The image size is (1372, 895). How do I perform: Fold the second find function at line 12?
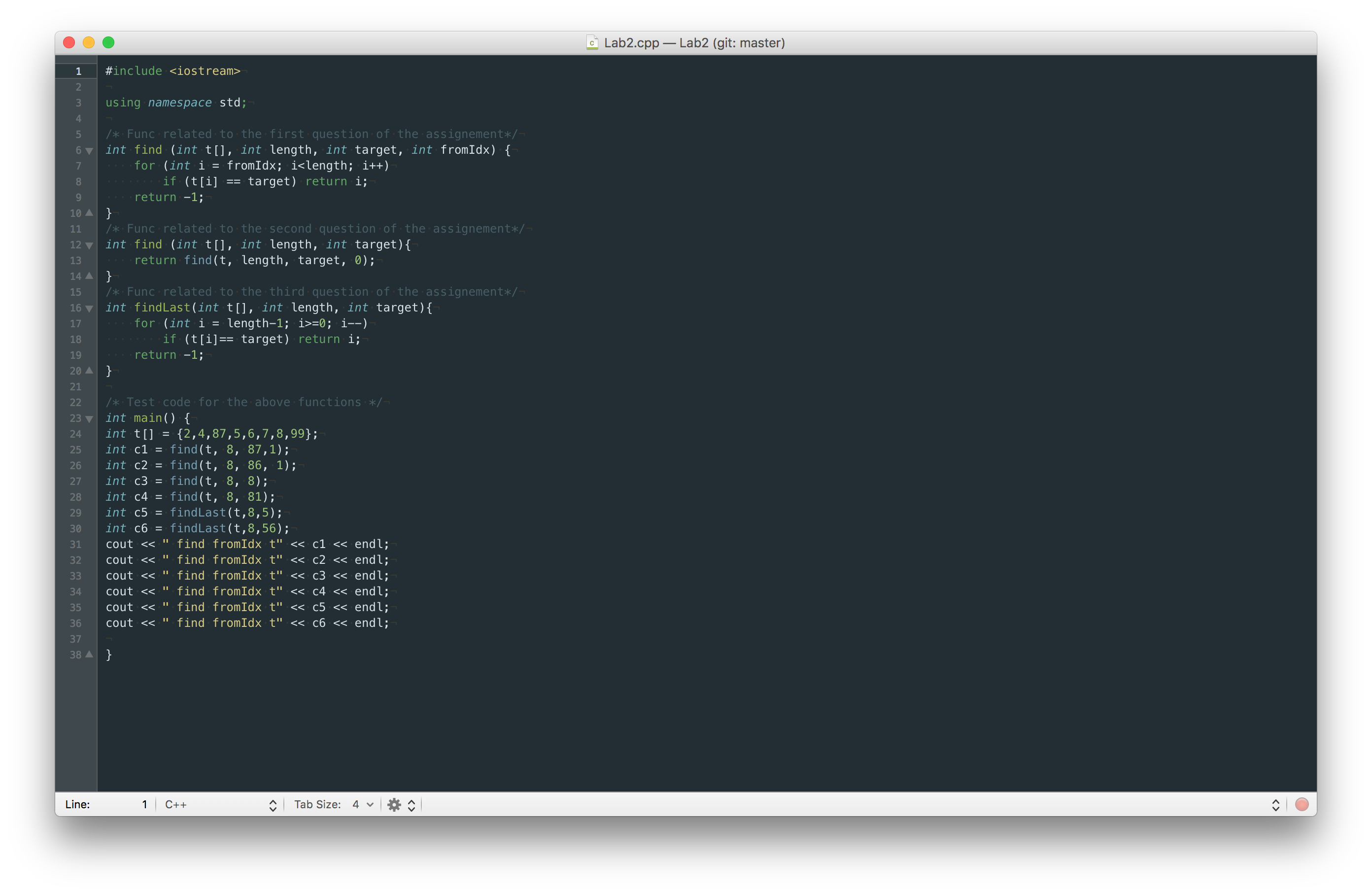point(89,245)
